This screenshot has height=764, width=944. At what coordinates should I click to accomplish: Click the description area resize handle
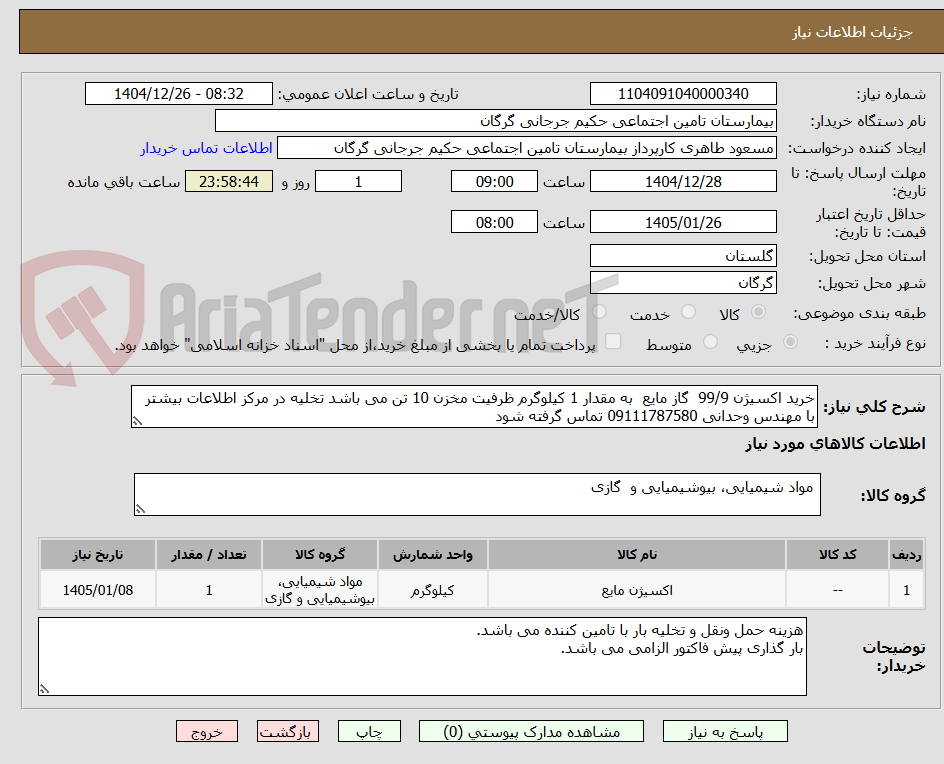137,421
